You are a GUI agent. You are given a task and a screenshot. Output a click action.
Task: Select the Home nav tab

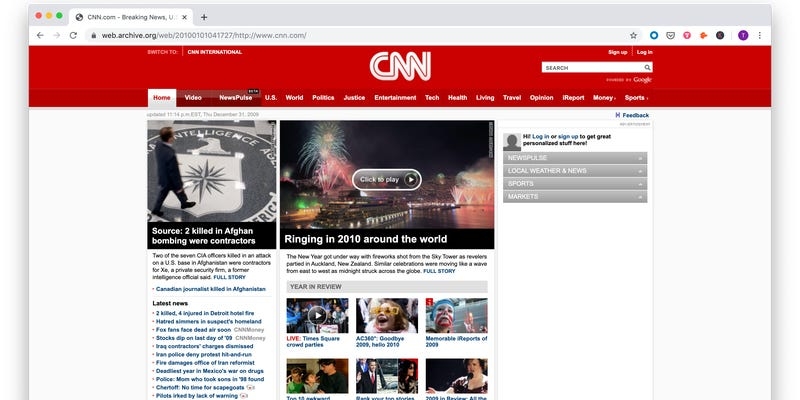coord(162,98)
